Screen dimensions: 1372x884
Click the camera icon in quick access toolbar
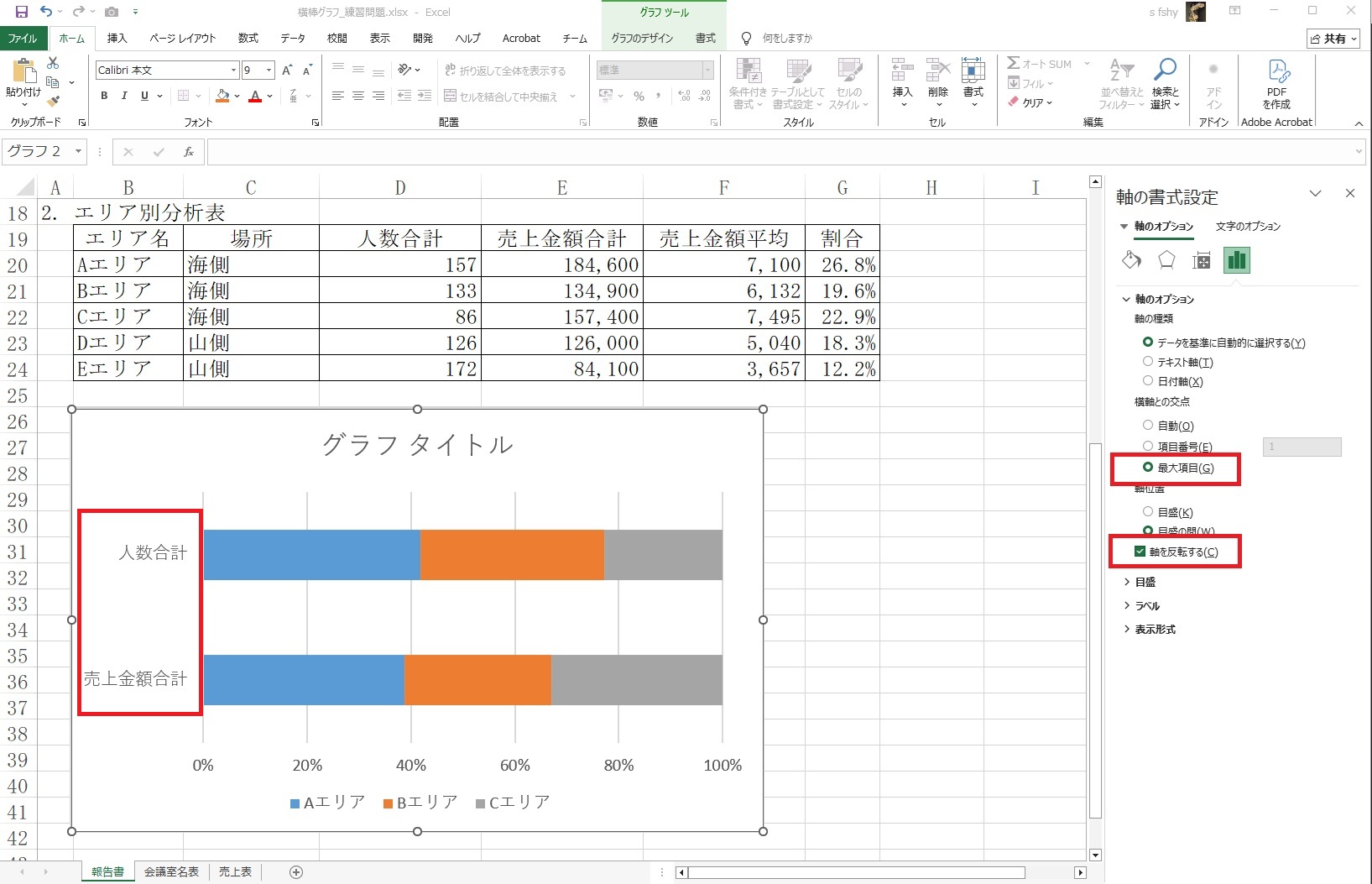pyautogui.click(x=112, y=12)
